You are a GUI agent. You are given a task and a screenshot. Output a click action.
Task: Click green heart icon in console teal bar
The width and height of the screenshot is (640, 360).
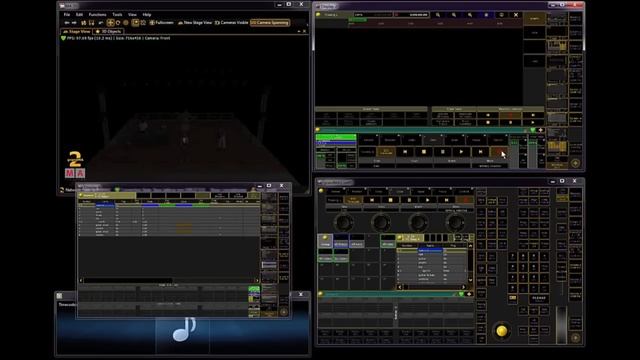[x=461, y=294]
